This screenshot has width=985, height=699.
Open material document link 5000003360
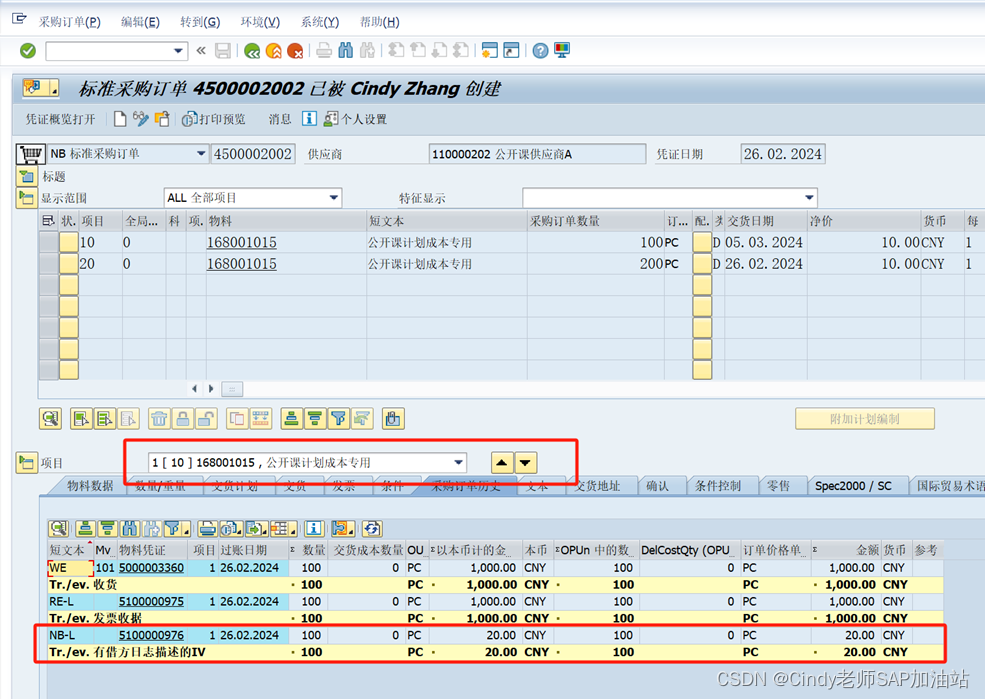pos(151,568)
